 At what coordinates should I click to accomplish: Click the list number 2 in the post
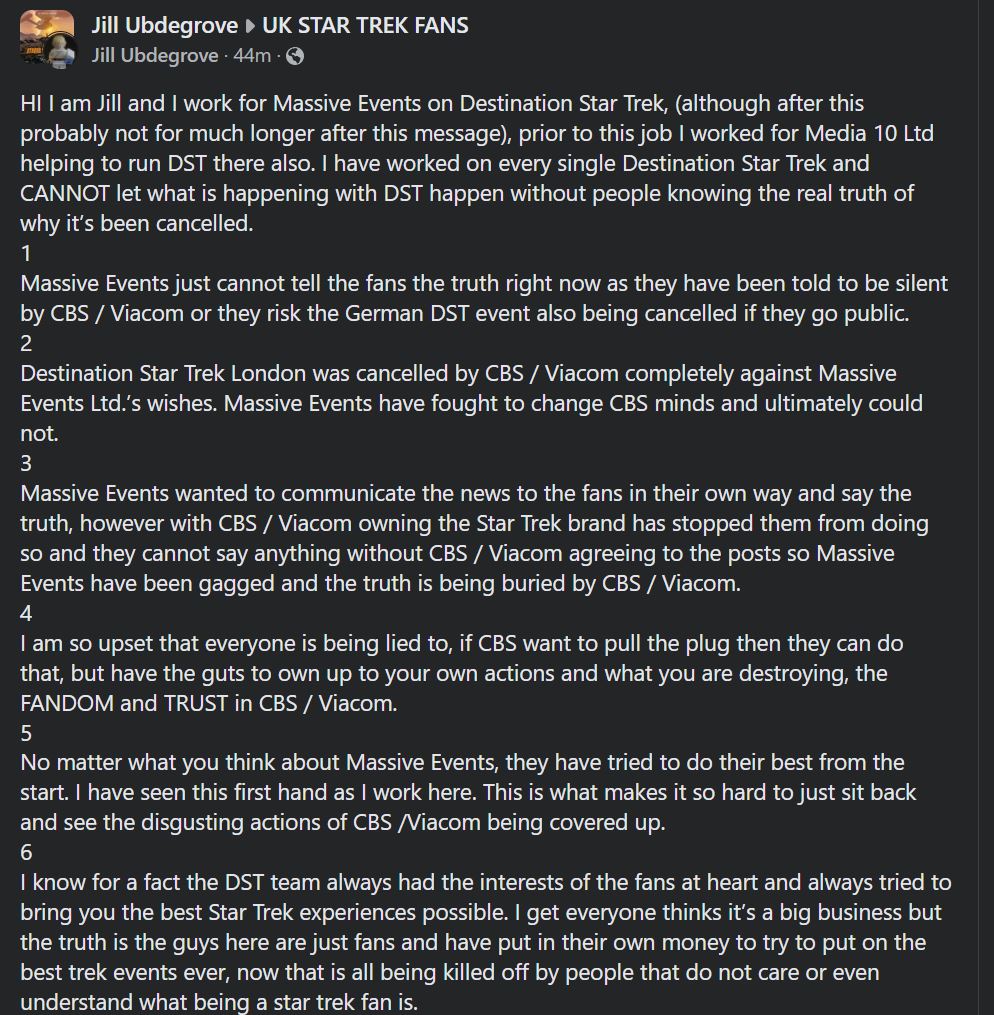coord(26,343)
